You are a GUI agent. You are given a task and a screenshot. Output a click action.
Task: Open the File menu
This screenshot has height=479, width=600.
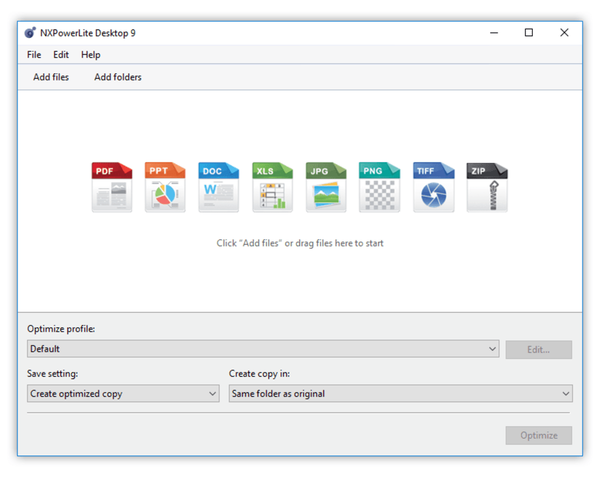tap(34, 55)
